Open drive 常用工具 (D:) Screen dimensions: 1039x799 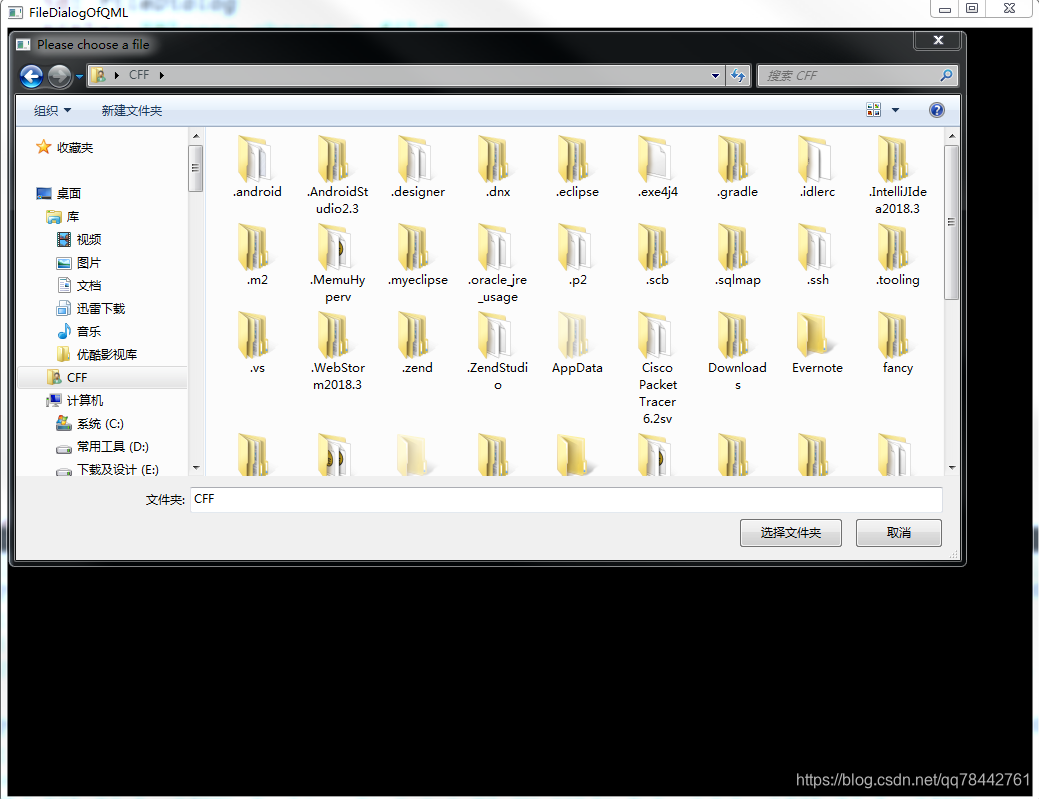coord(103,447)
